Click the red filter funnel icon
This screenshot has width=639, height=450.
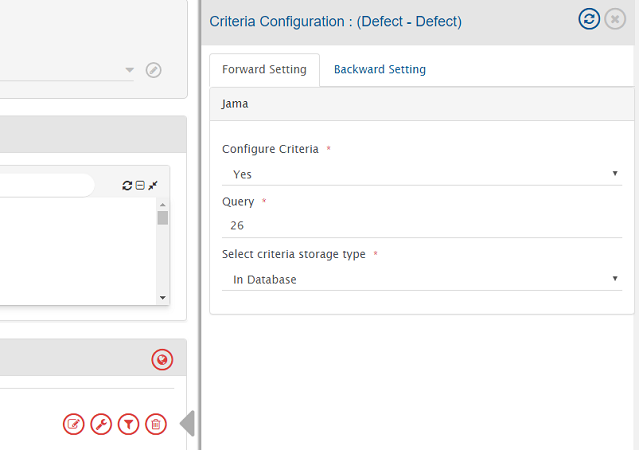[128, 424]
